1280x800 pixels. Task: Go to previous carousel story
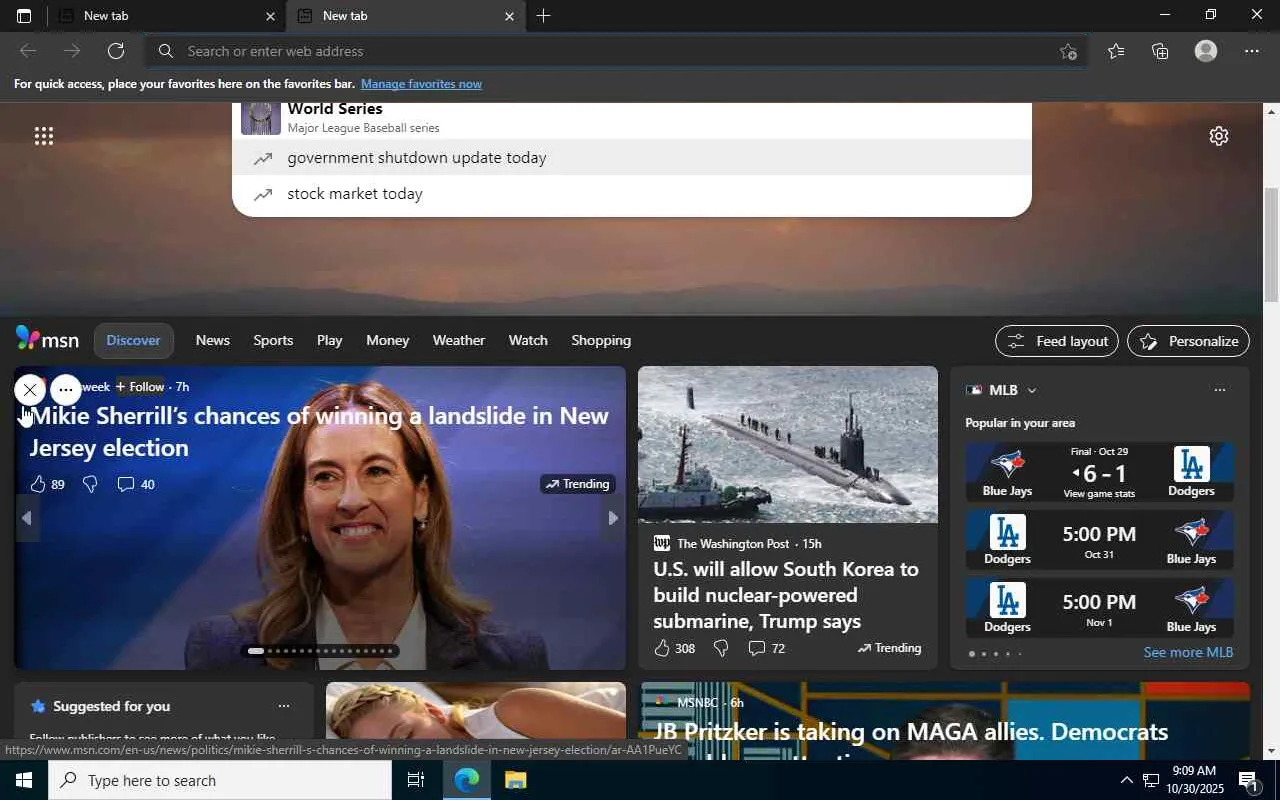point(27,518)
